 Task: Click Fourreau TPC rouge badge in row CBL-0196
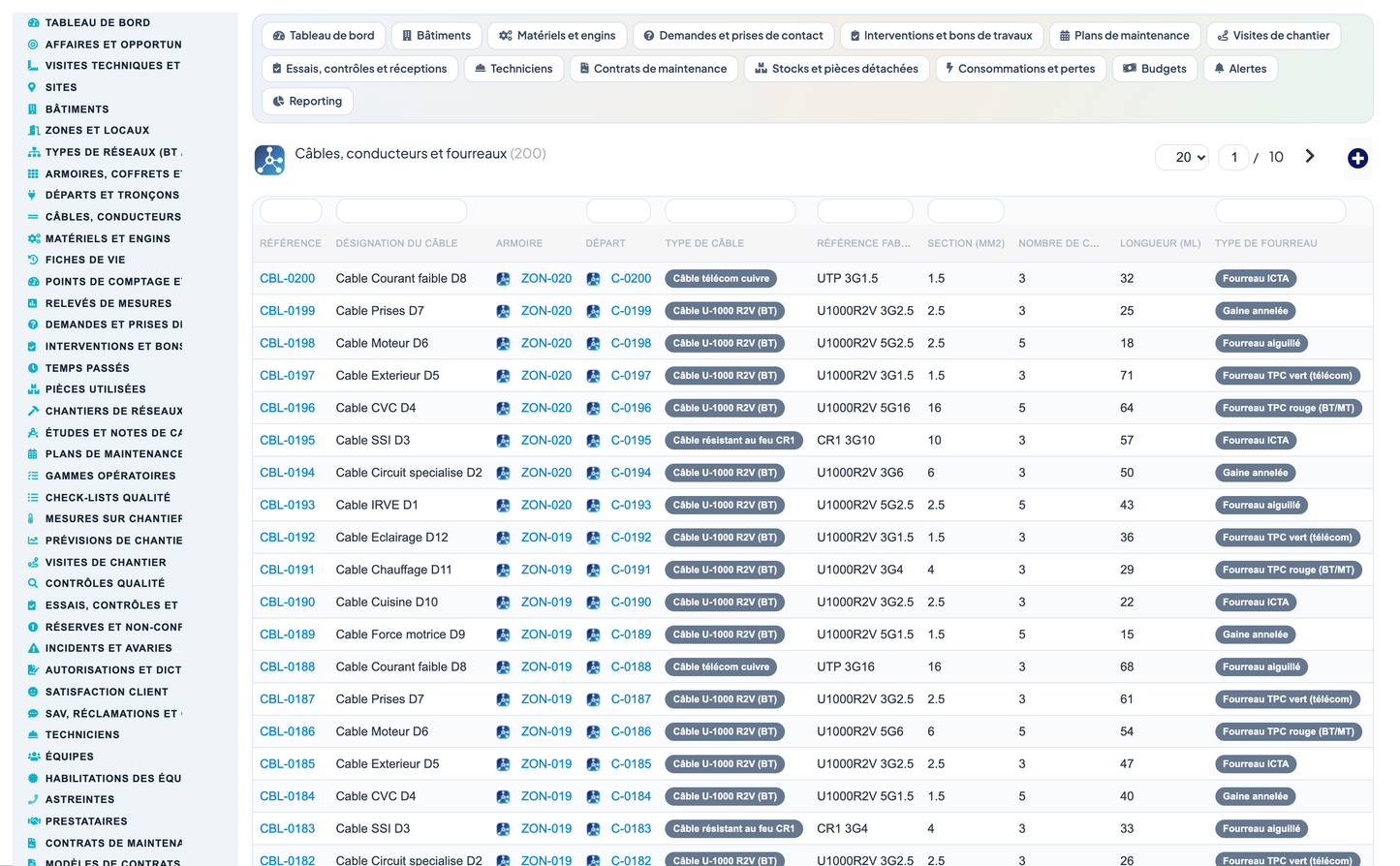1289,409
